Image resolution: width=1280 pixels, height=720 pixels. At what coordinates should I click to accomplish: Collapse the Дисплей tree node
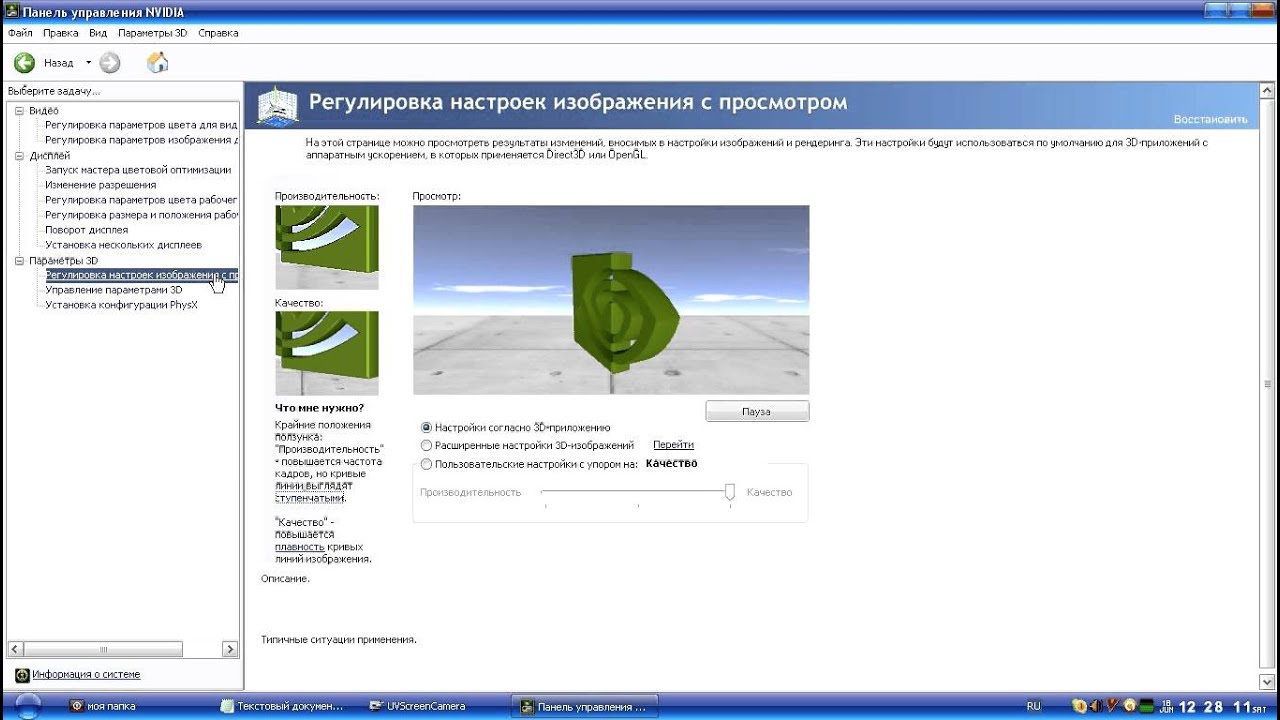tap(19, 156)
